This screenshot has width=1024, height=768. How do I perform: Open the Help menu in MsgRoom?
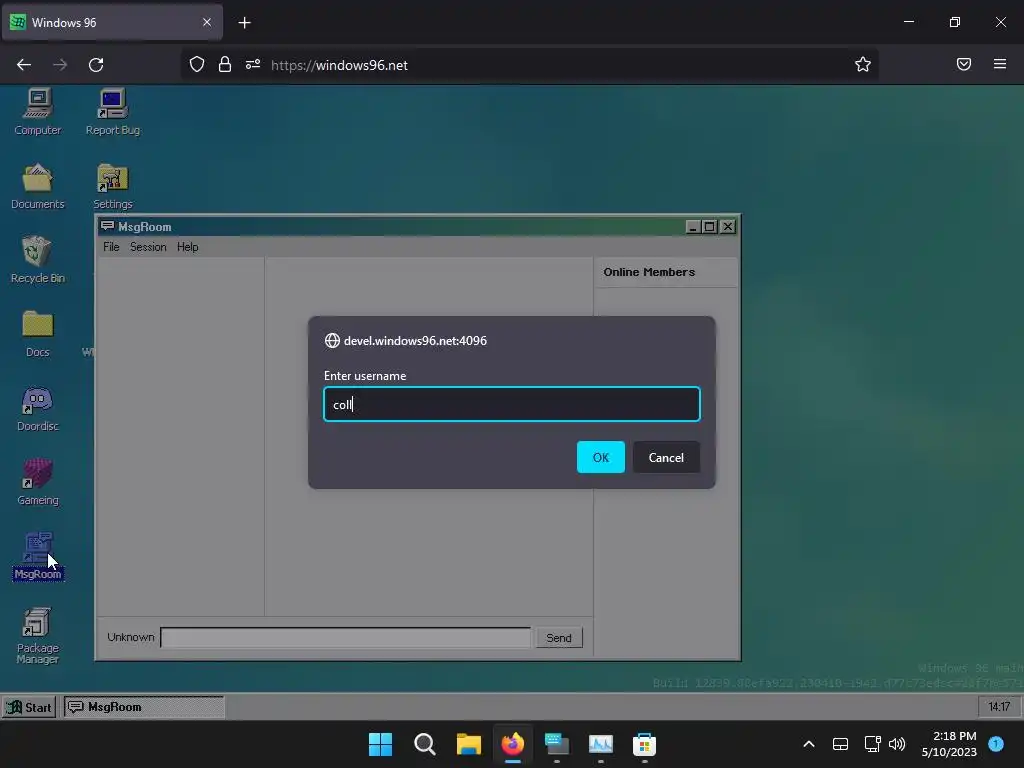(x=187, y=247)
